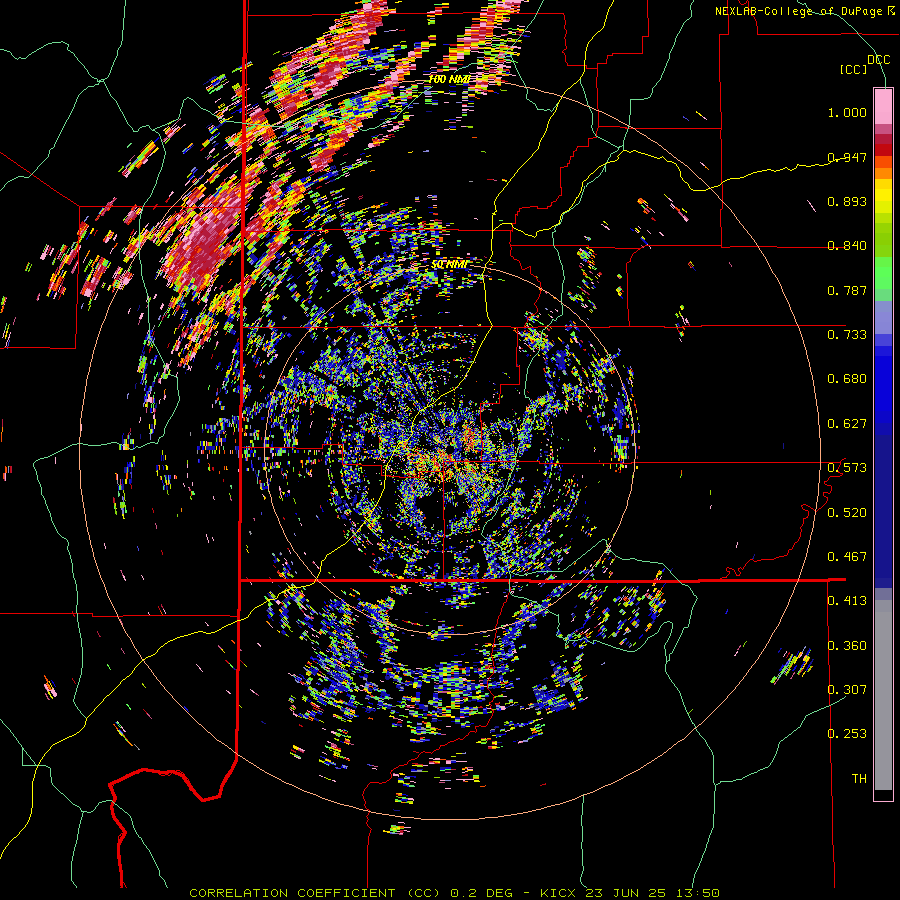The width and height of the screenshot is (900, 900).
Task: Select the 0.467 scale value
Action: point(847,557)
